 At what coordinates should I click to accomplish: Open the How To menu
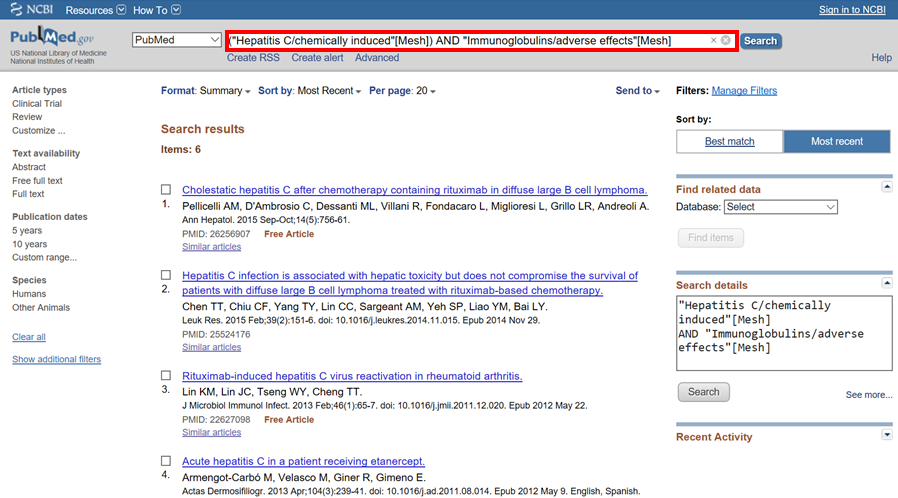coord(156,10)
